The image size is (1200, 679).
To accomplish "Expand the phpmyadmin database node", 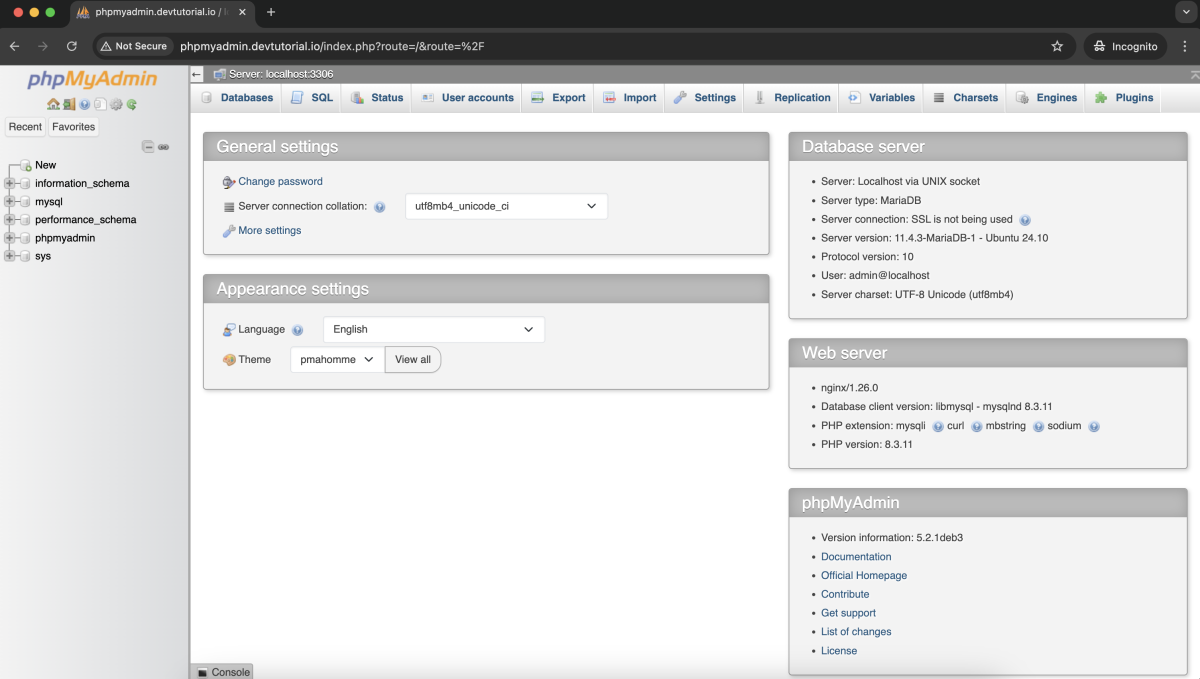I will (x=10, y=238).
